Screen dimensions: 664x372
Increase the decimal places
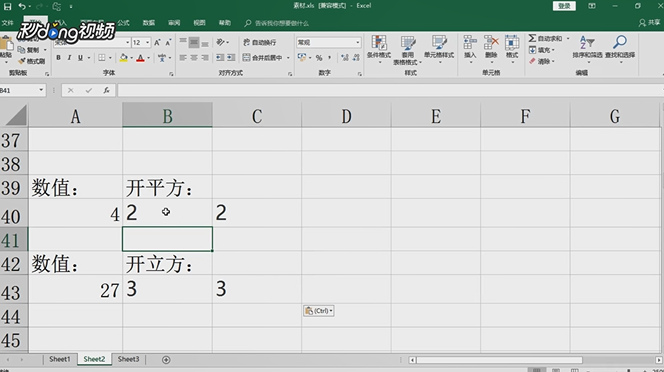pos(345,58)
